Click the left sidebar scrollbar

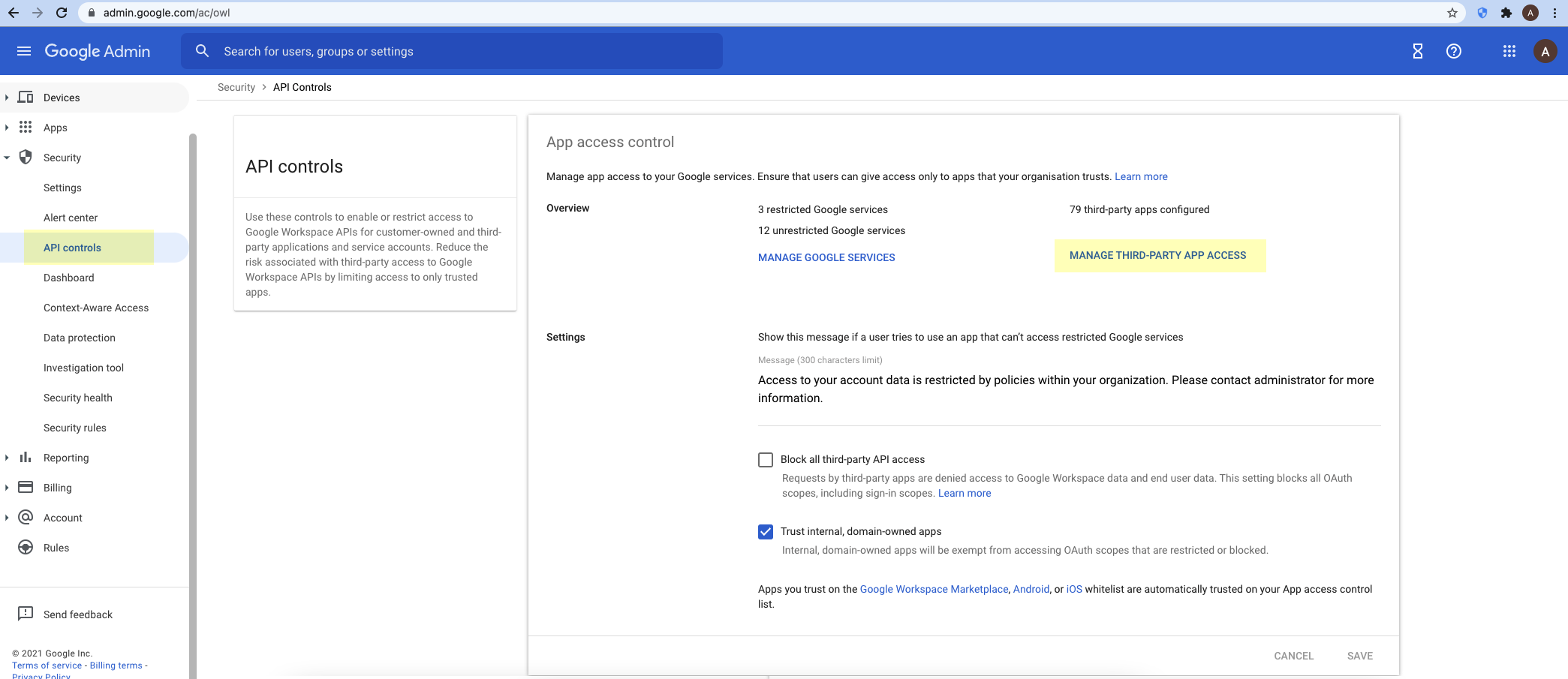click(193, 375)
